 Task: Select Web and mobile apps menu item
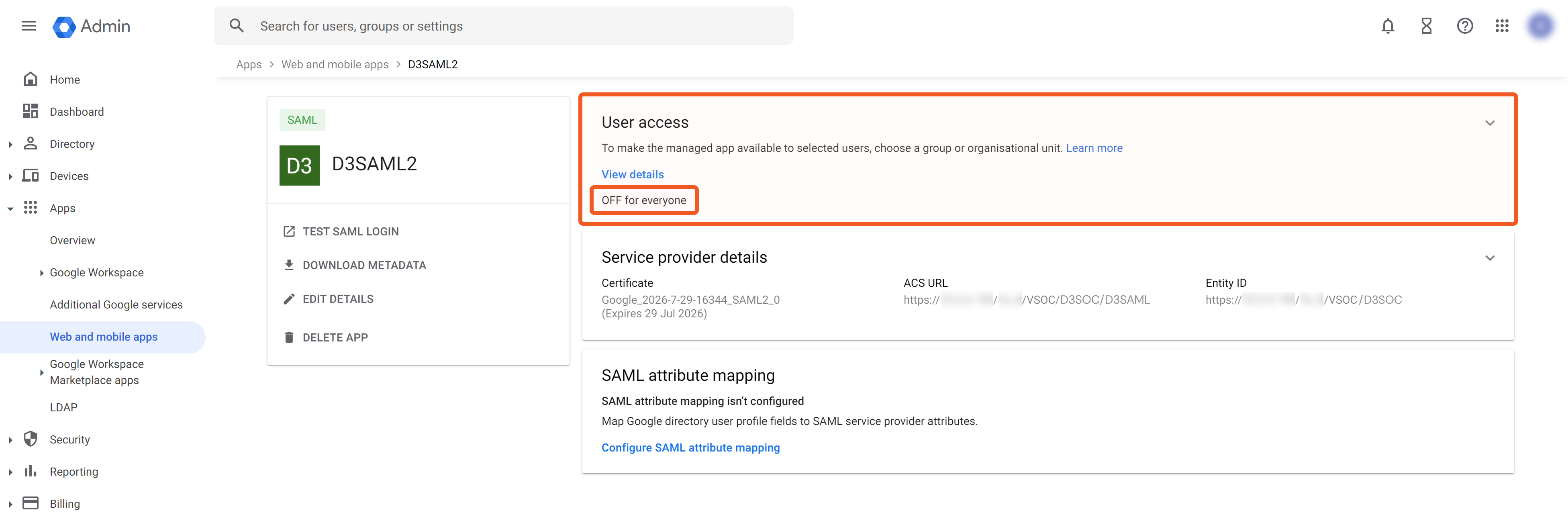click(x=104, y=337)
